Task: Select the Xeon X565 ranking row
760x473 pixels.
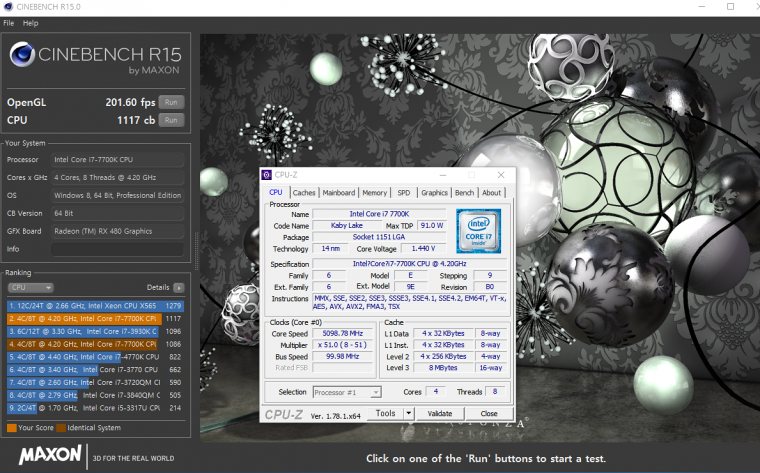Action: click(x=95, y=306)
